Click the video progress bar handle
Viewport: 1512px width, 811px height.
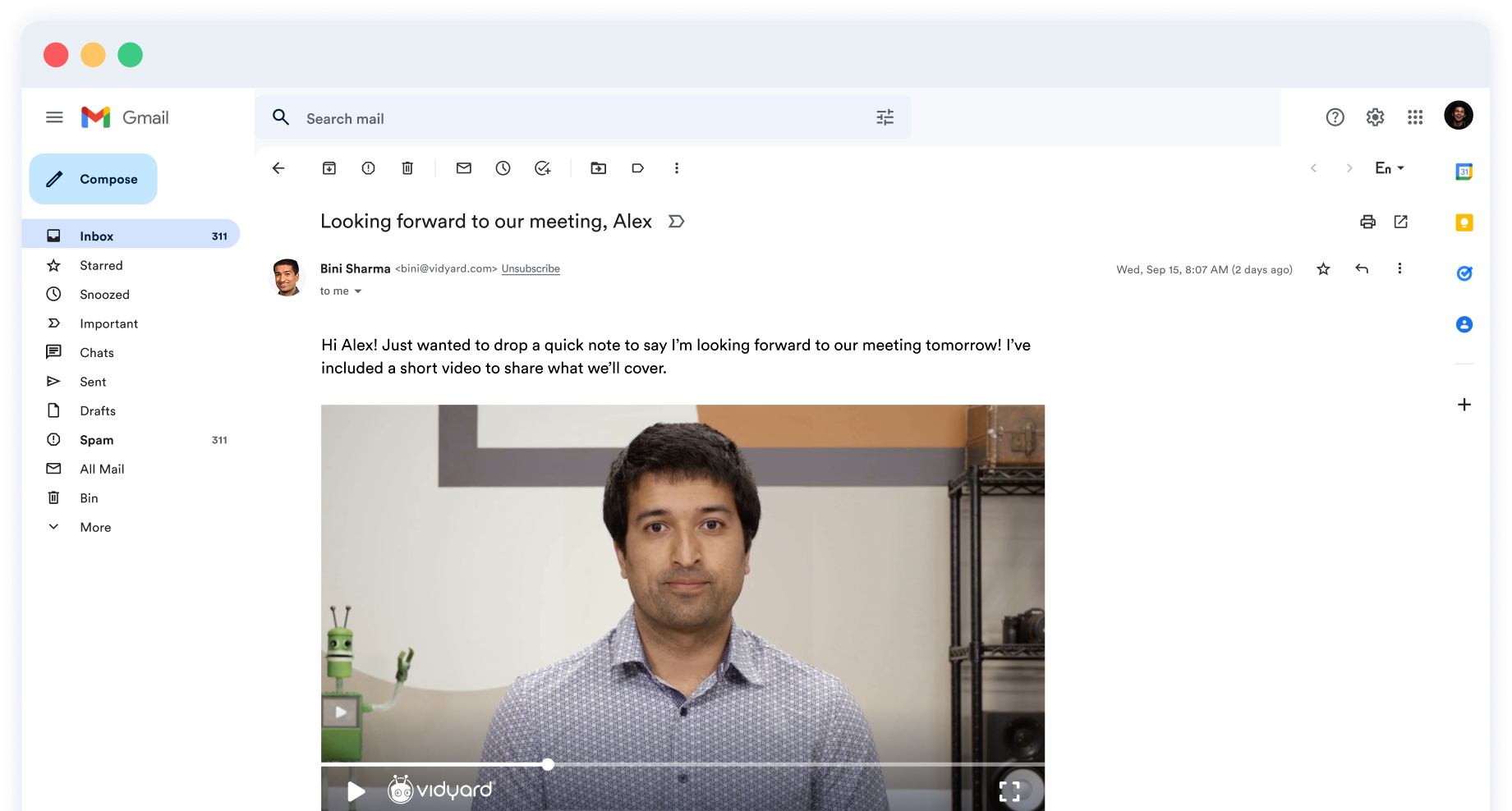(x=548, y=764)
